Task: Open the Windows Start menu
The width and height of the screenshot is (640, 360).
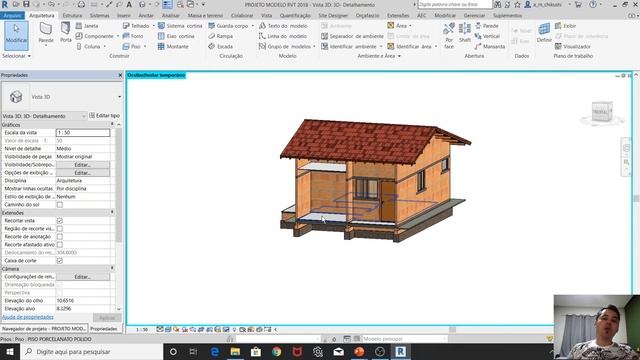Action: coord(10,351)
